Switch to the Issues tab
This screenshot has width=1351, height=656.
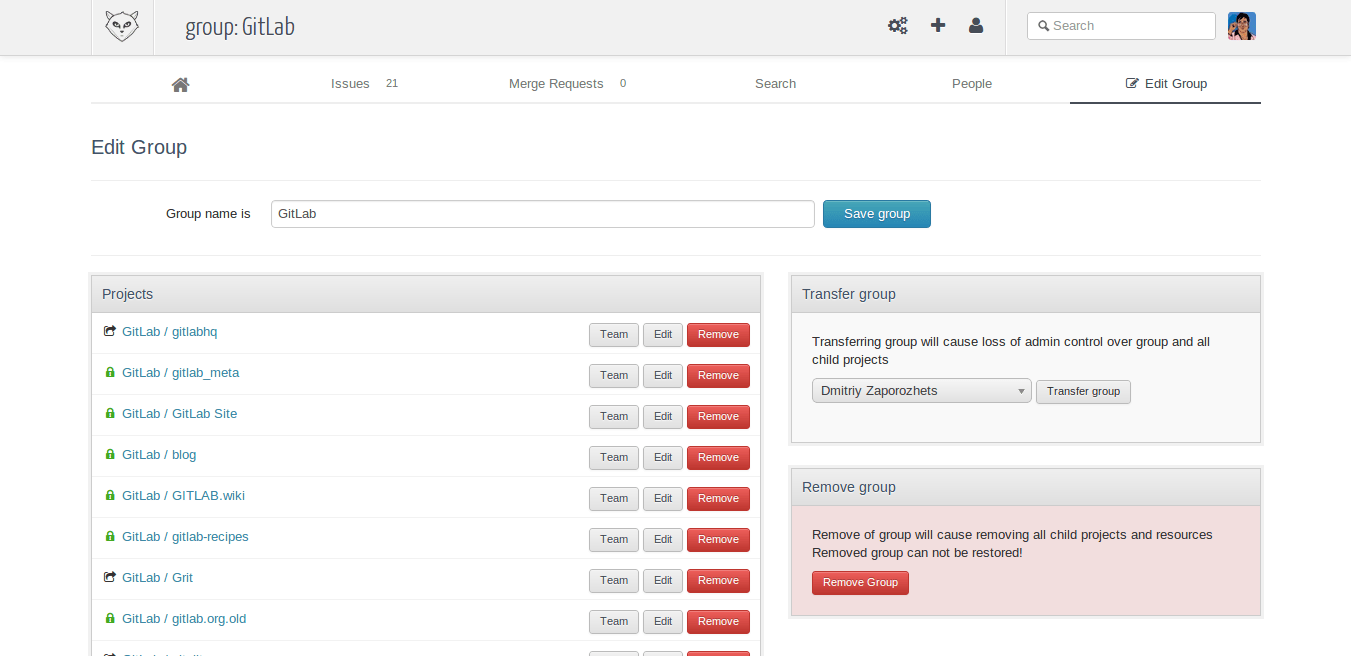pos(350,84)
